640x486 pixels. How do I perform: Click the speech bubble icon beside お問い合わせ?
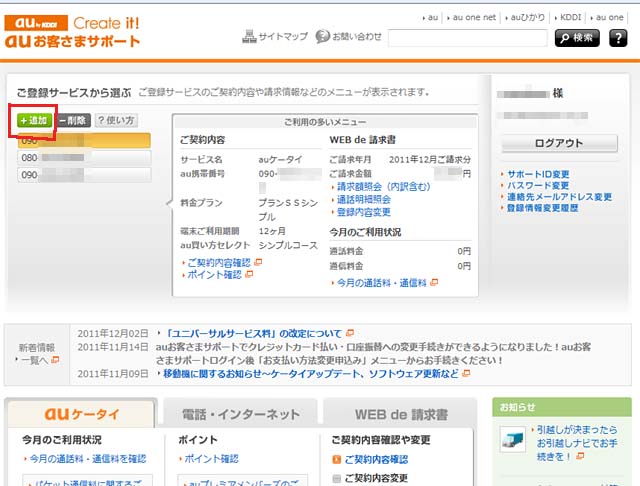point(322,36)
